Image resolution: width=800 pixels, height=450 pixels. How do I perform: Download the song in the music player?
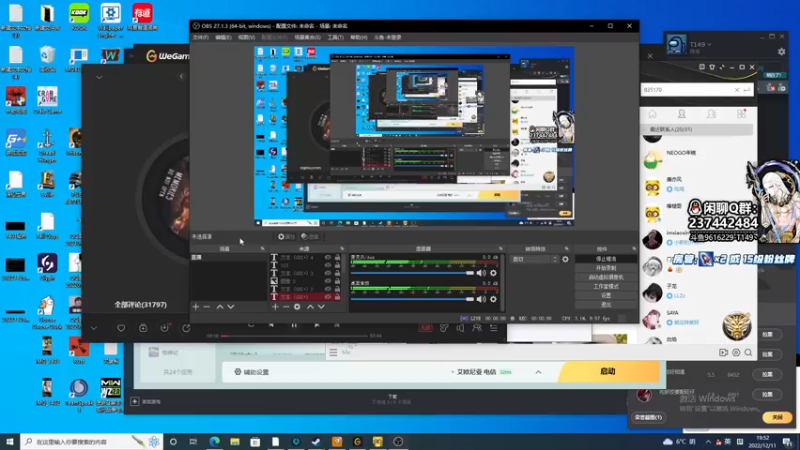164,328
